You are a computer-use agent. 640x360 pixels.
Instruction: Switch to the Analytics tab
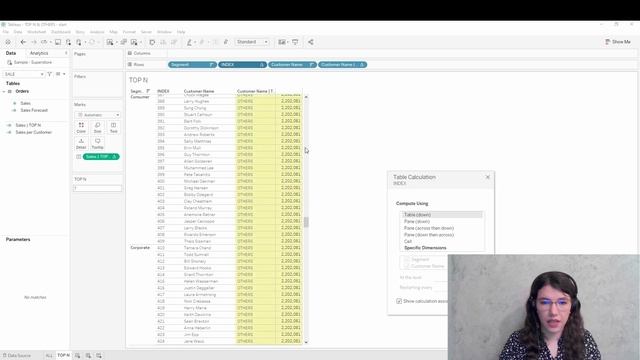coord(39,53)
